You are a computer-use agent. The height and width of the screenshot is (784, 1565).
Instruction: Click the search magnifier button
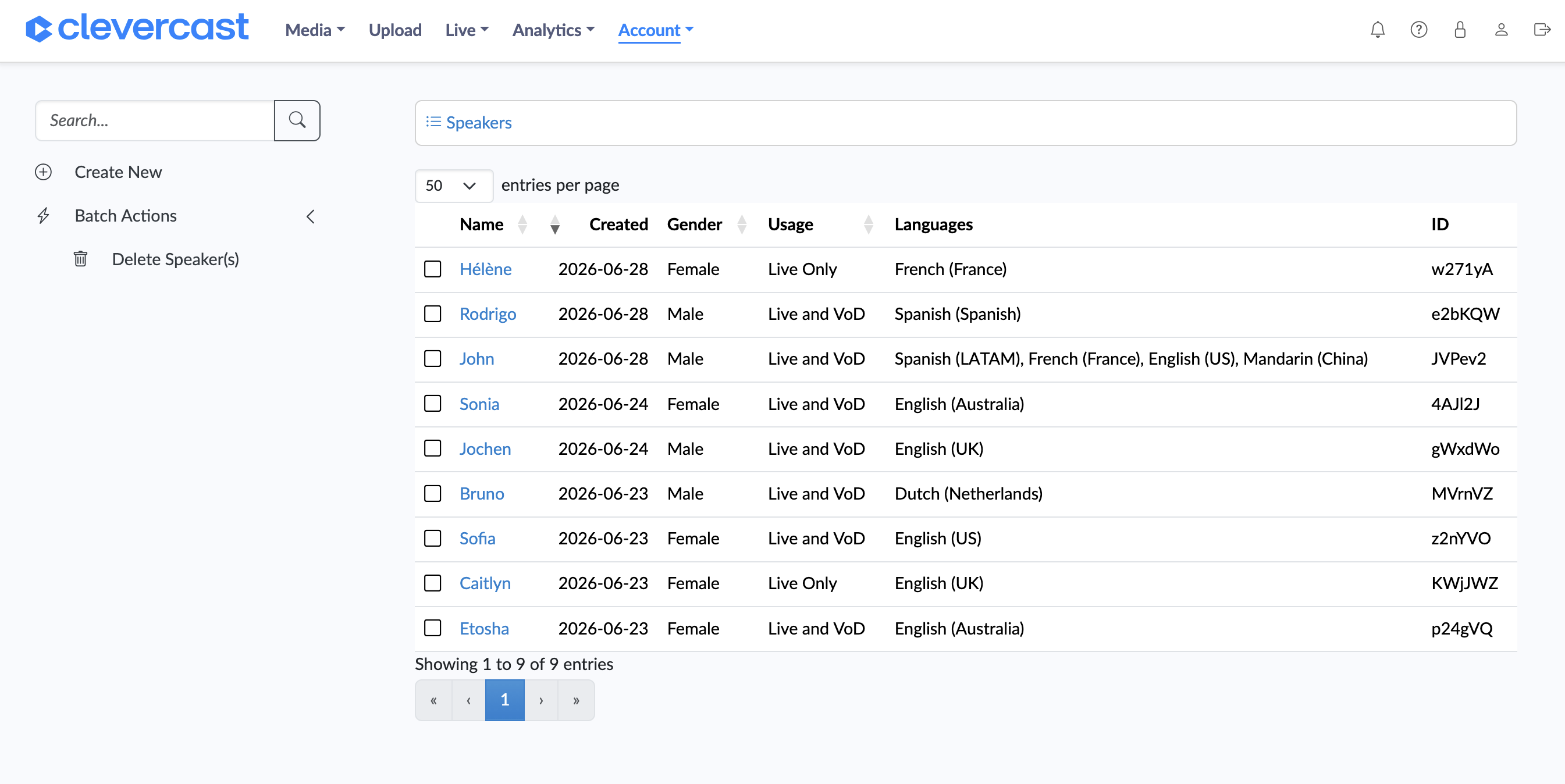(x=297, y=120)
